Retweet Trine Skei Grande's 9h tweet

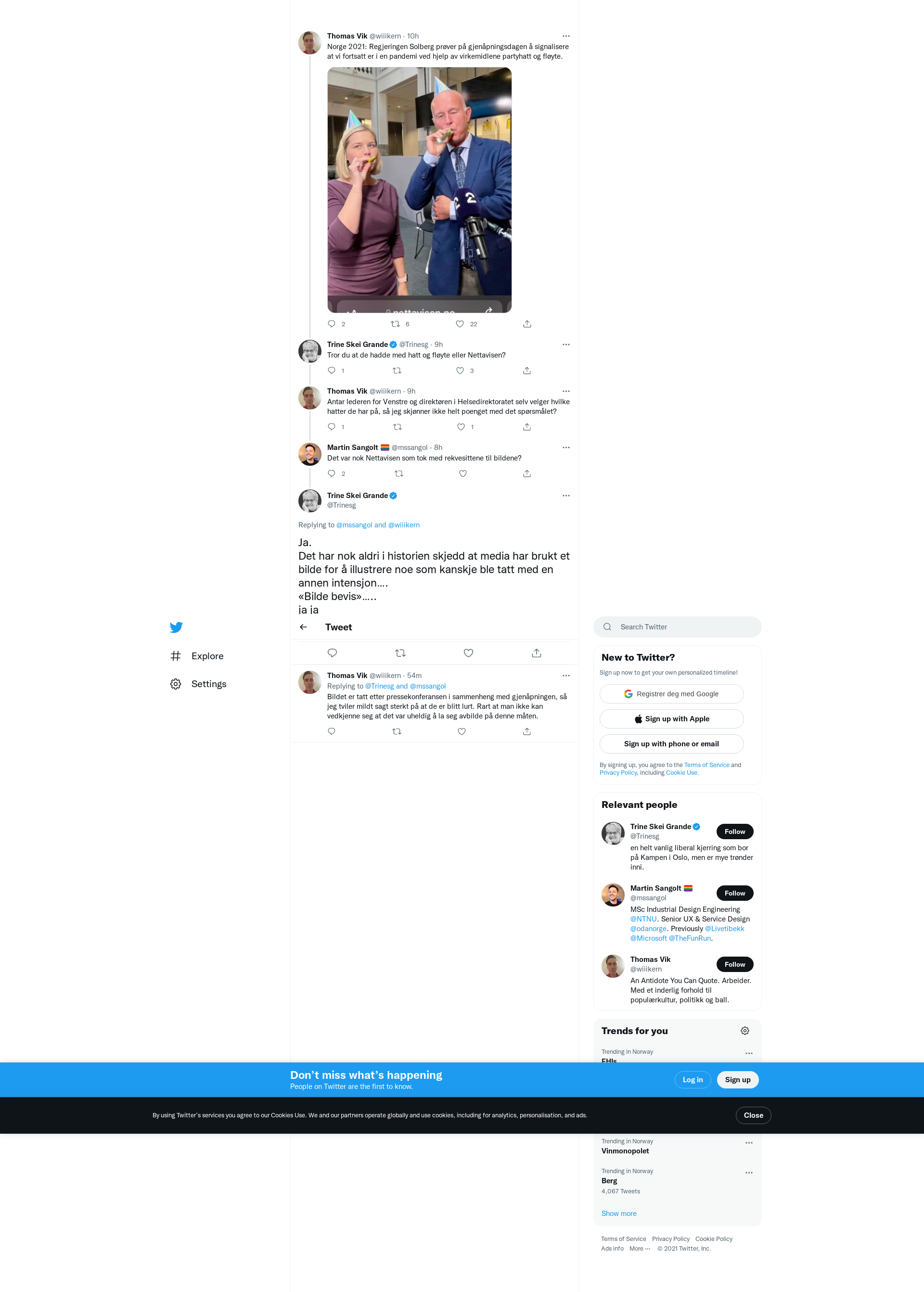pos(397,371)
